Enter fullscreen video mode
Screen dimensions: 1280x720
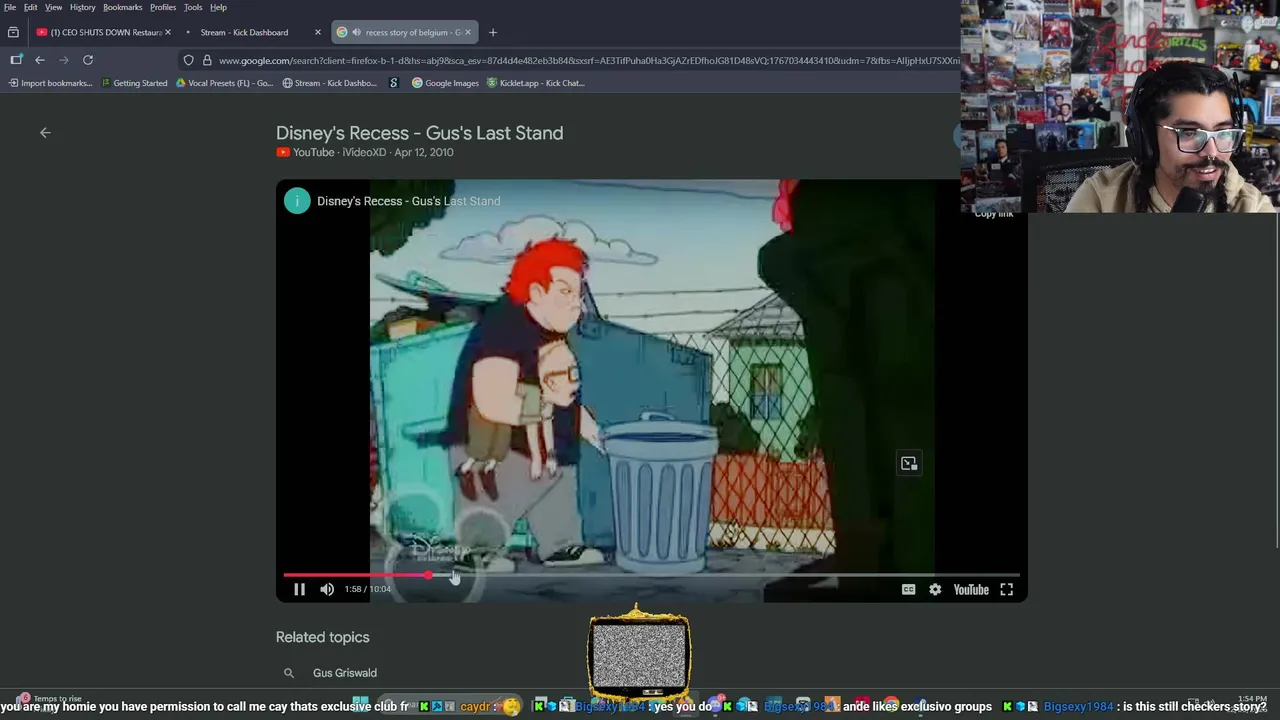[1007, 589]
